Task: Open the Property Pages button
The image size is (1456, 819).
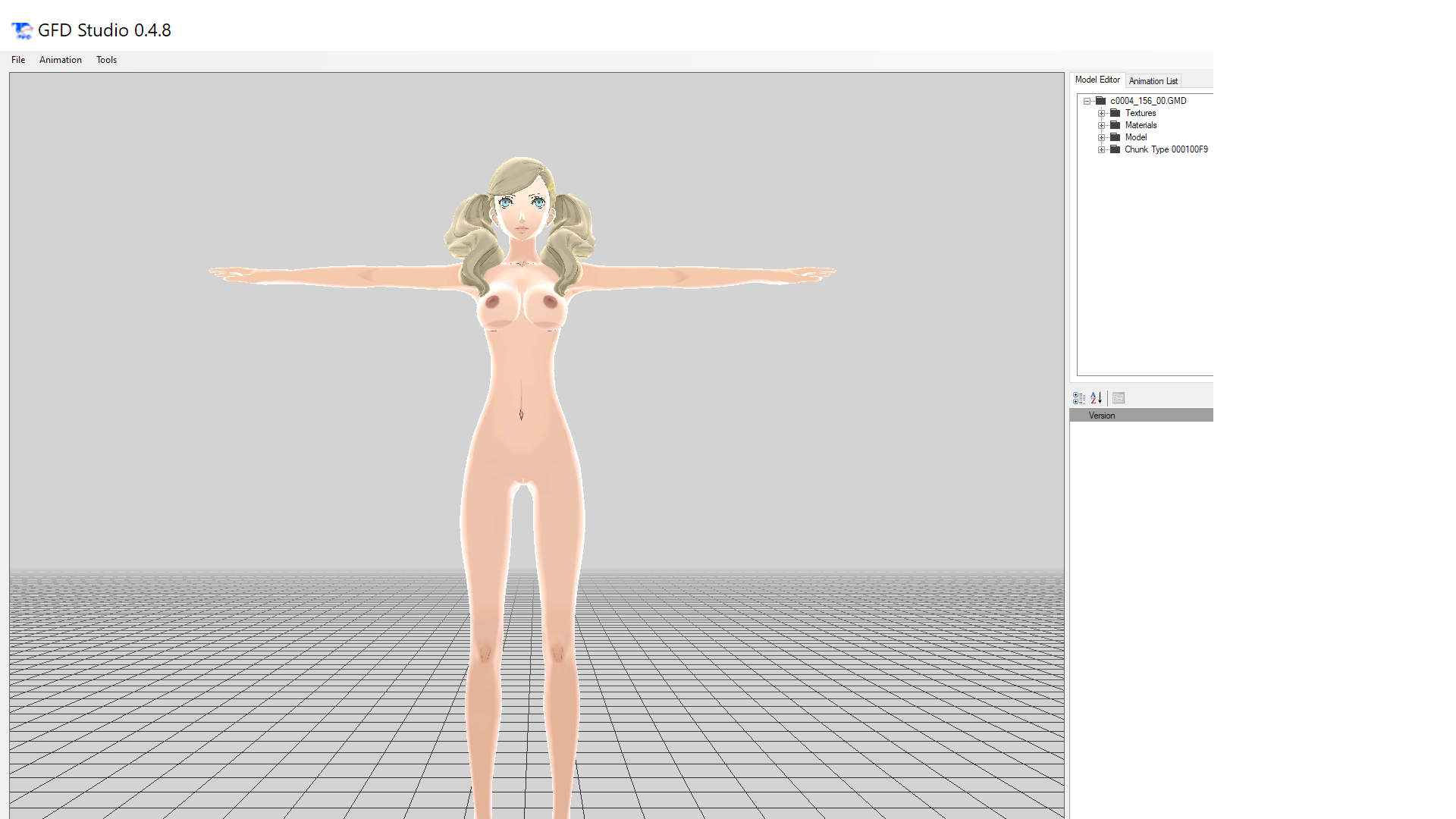Action: (1119, 398)
